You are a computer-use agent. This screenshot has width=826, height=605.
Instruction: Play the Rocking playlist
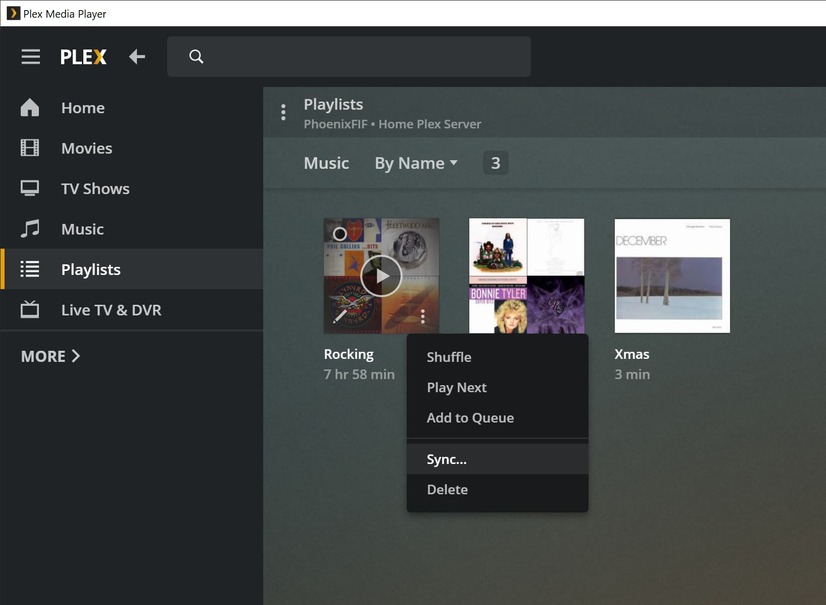click(381, 276)
